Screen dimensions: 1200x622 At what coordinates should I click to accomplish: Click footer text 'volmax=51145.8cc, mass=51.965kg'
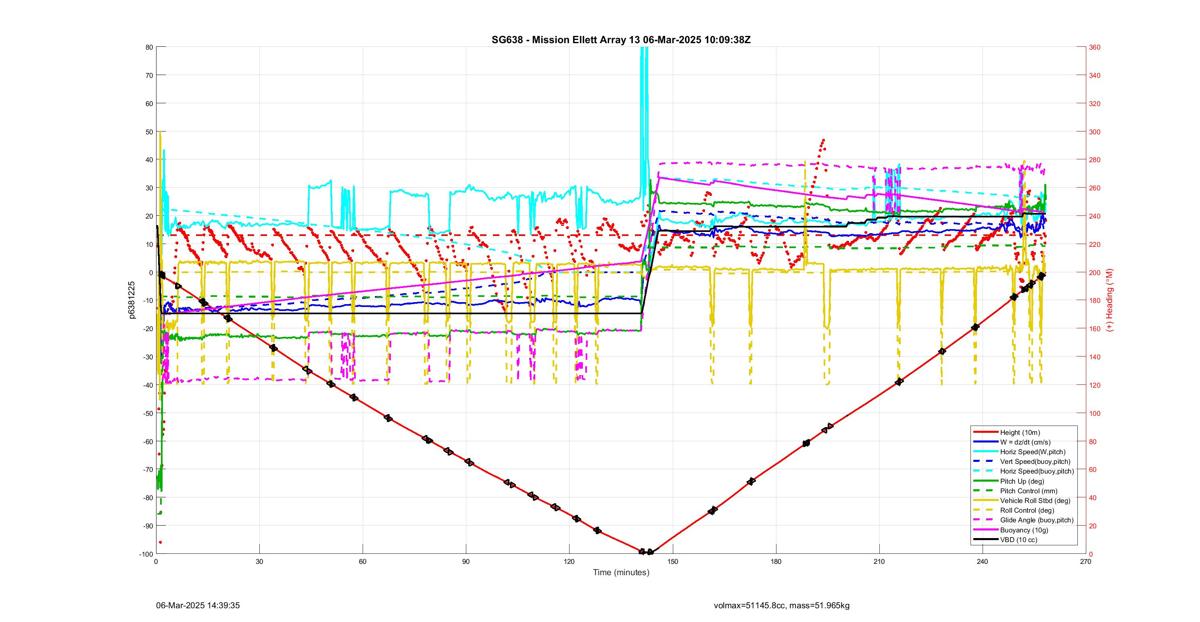(x=781, y=605)
